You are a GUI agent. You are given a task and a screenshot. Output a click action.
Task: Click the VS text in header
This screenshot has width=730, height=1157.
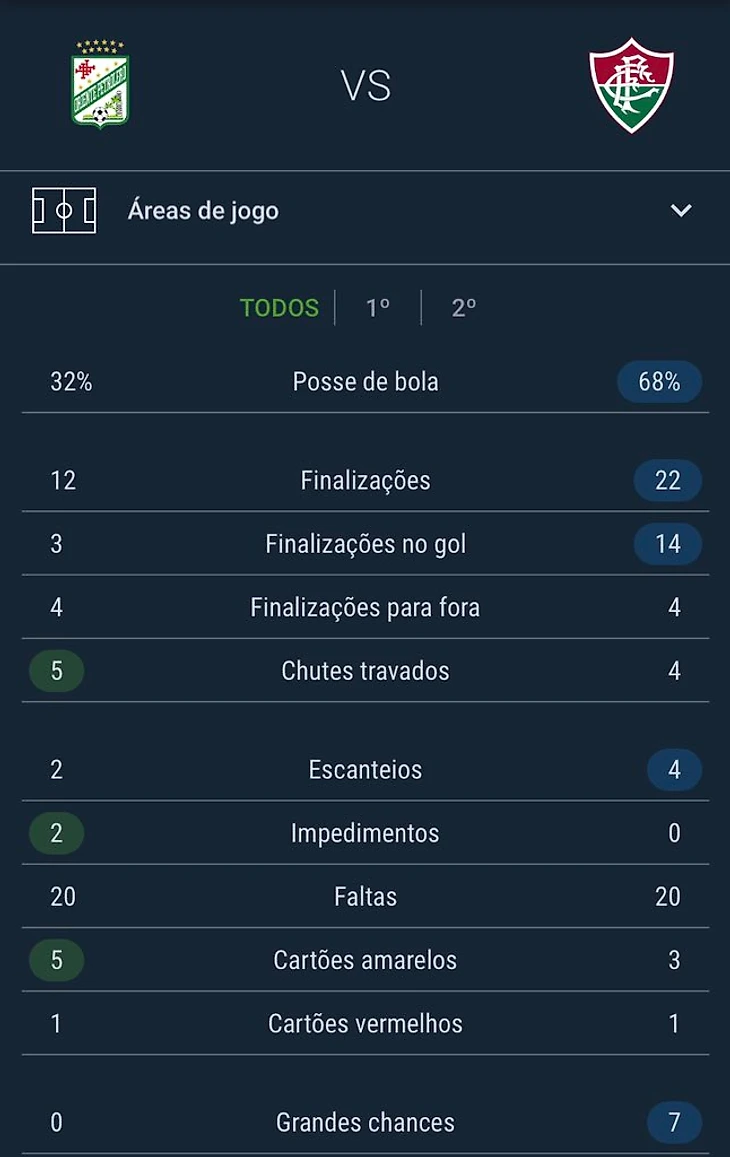coord(365,86)
